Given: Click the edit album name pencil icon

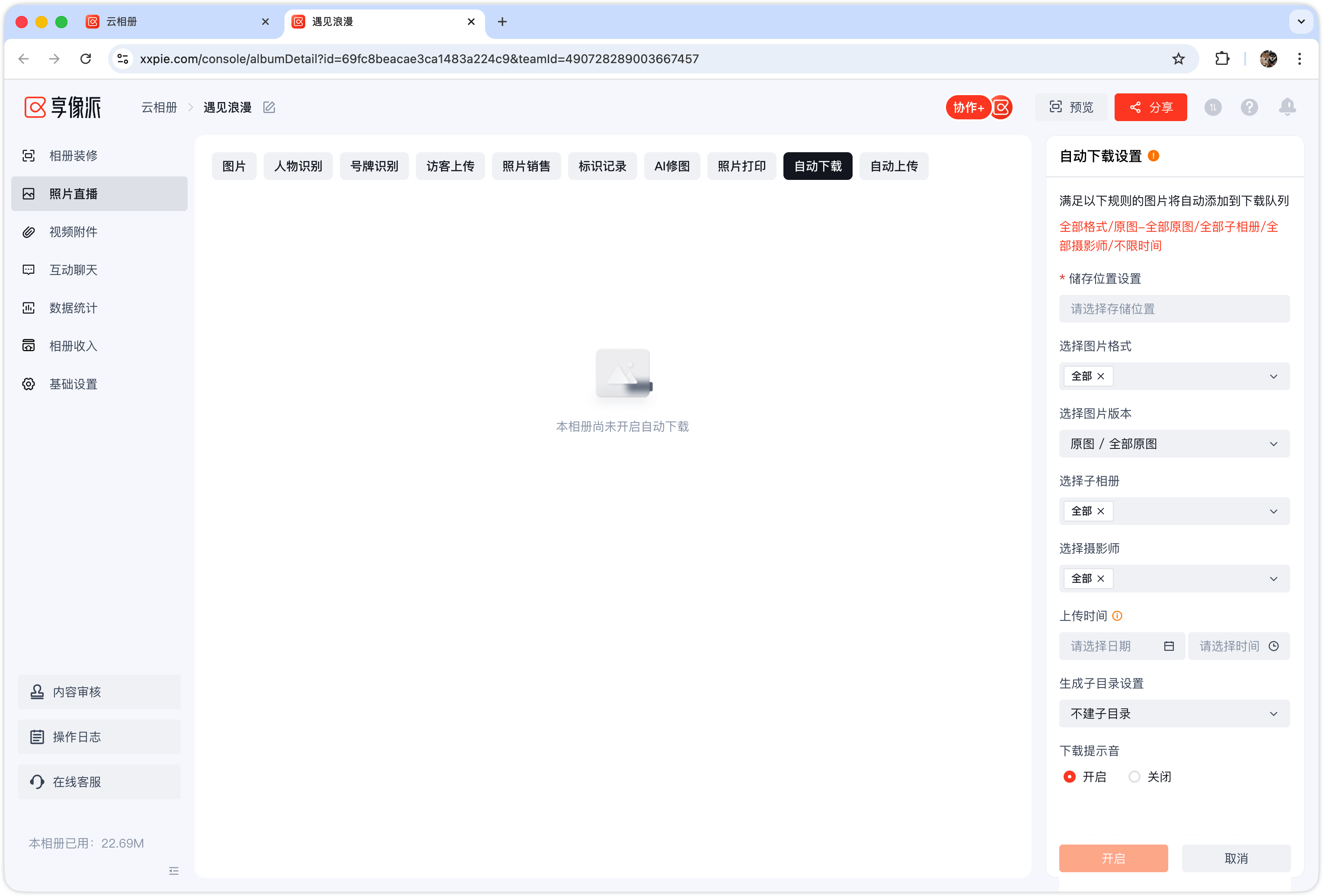Looking at the screenshot, I should click(x=269, y=107).
